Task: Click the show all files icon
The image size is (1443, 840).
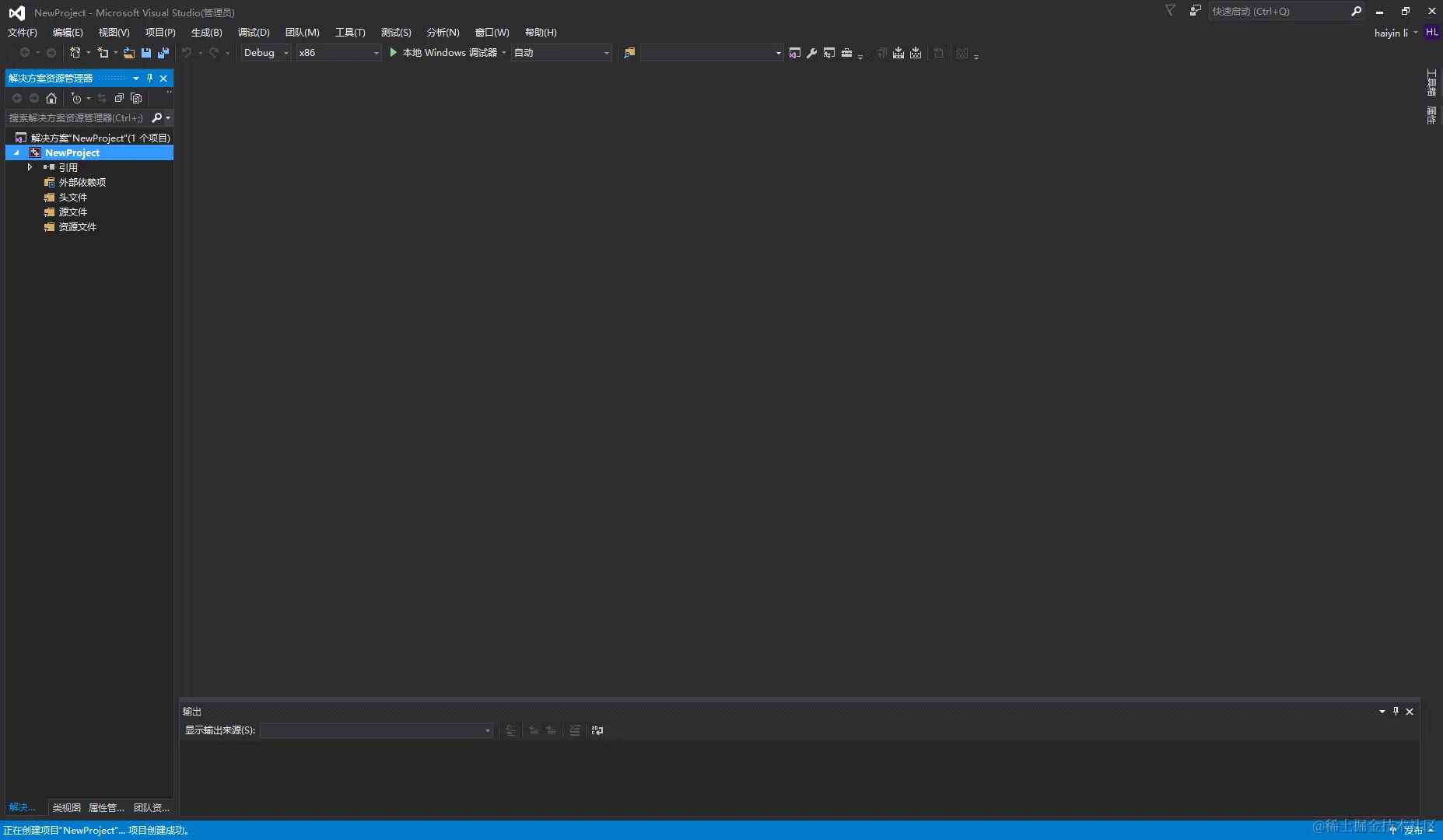Action: coord(136,98)
